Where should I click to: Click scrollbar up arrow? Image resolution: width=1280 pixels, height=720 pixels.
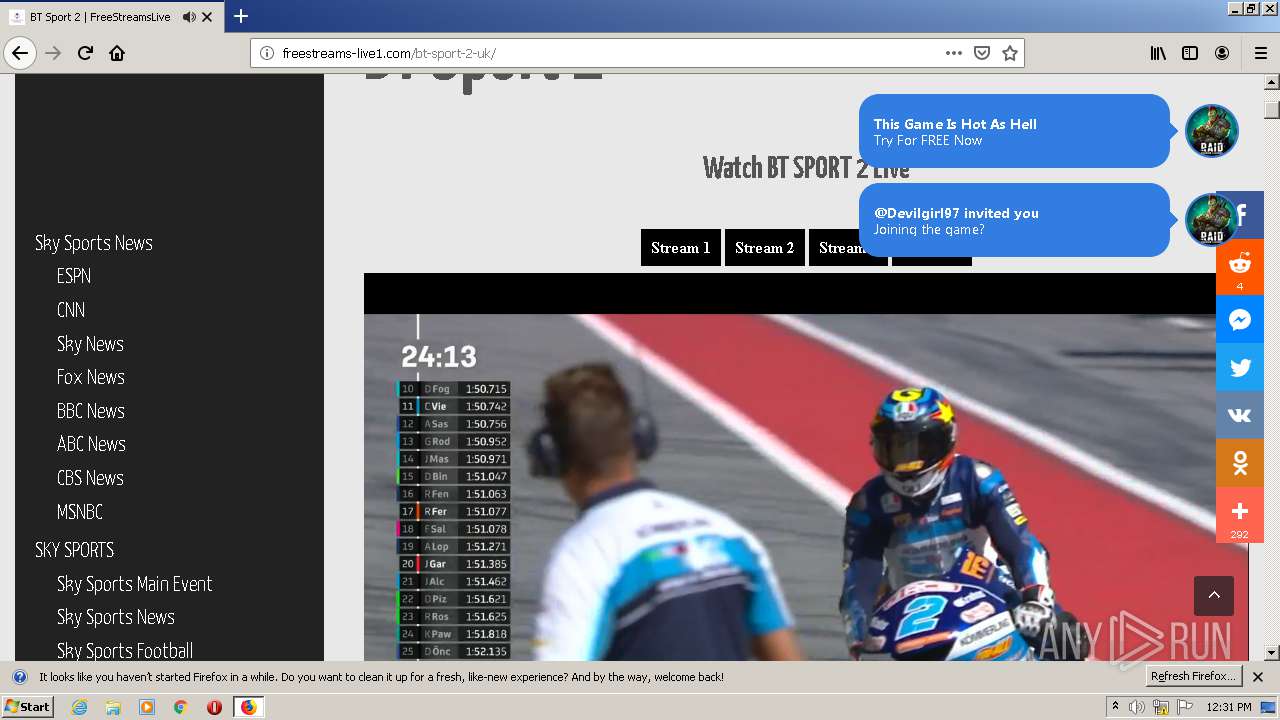[1272, 82]
